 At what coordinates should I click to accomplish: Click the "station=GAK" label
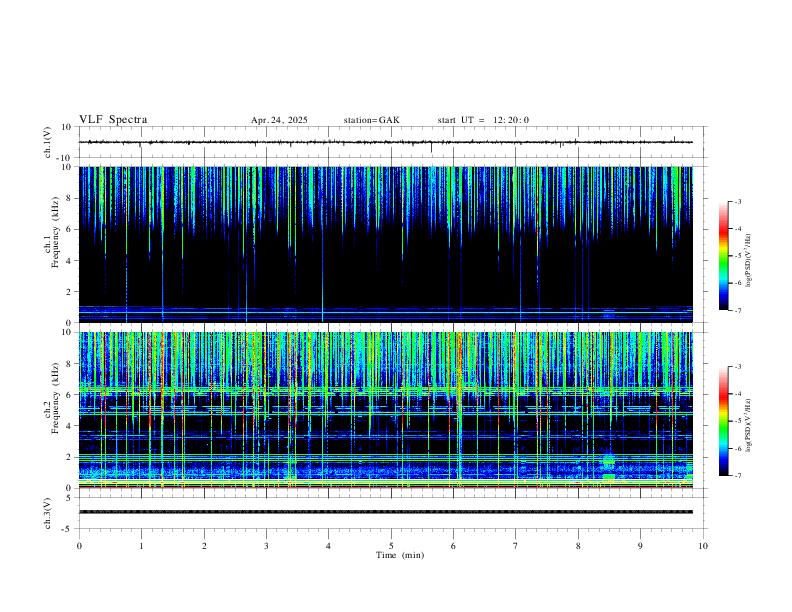click(372, 120)
